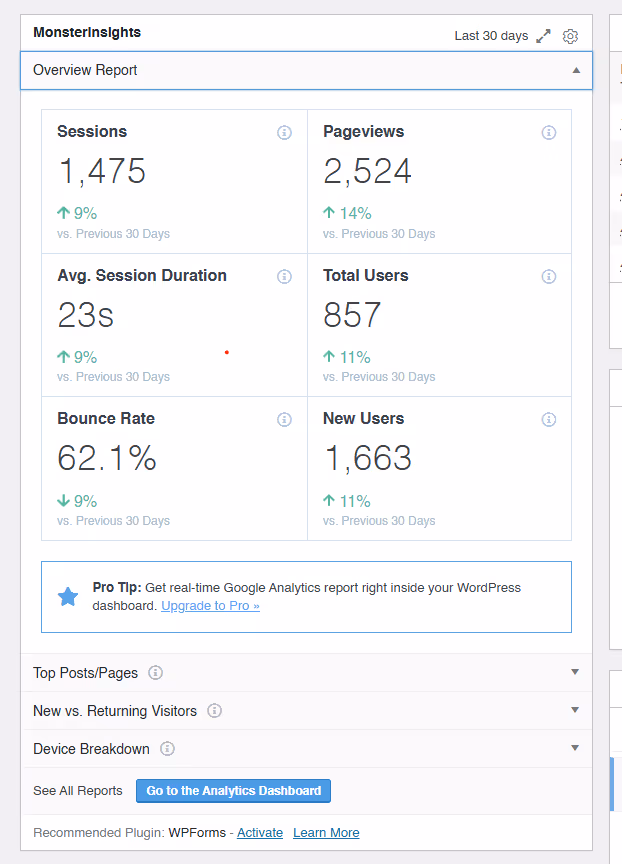This screenshot has height=864, width=622.
Task: Go to the Analytics Dashboard button
Action: 233,791
